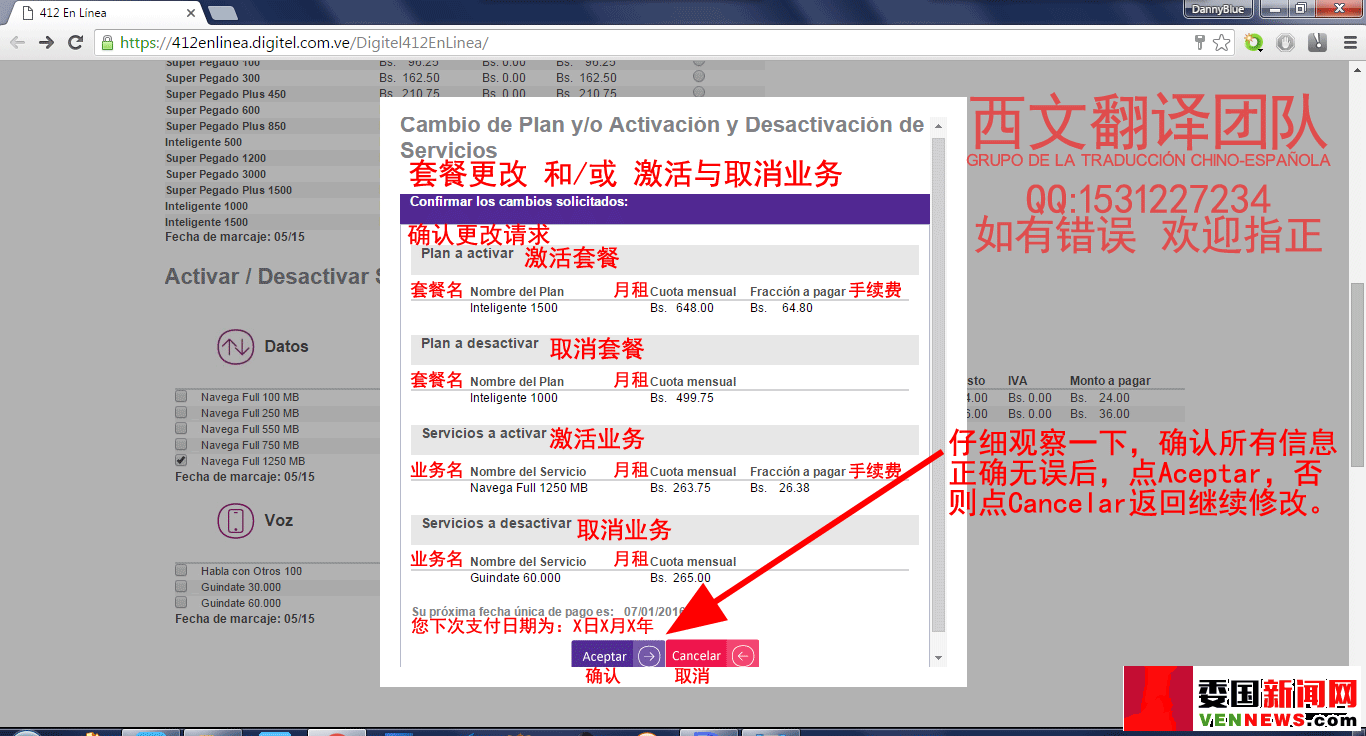Click the Cancelar button

712,655
